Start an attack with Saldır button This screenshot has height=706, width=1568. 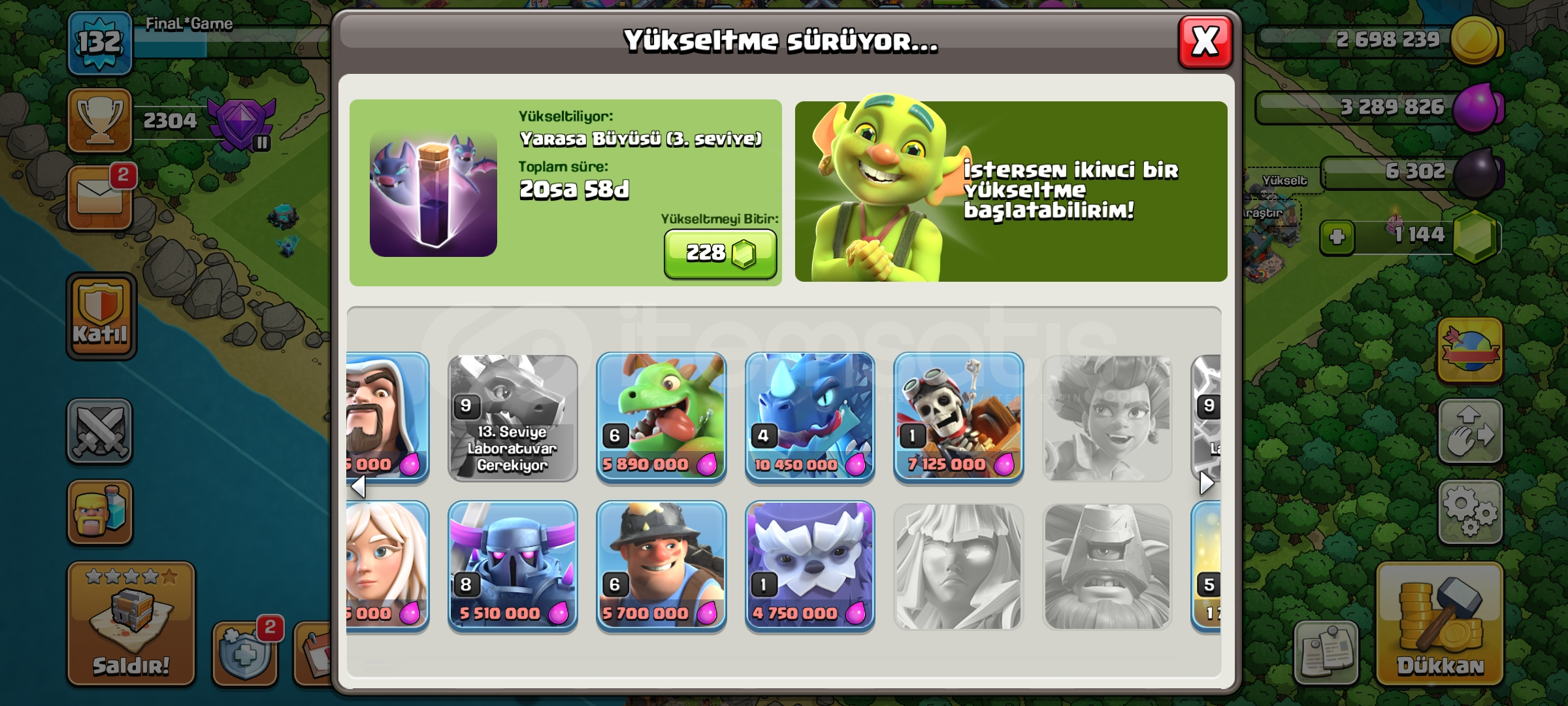[x=131, y=624]
